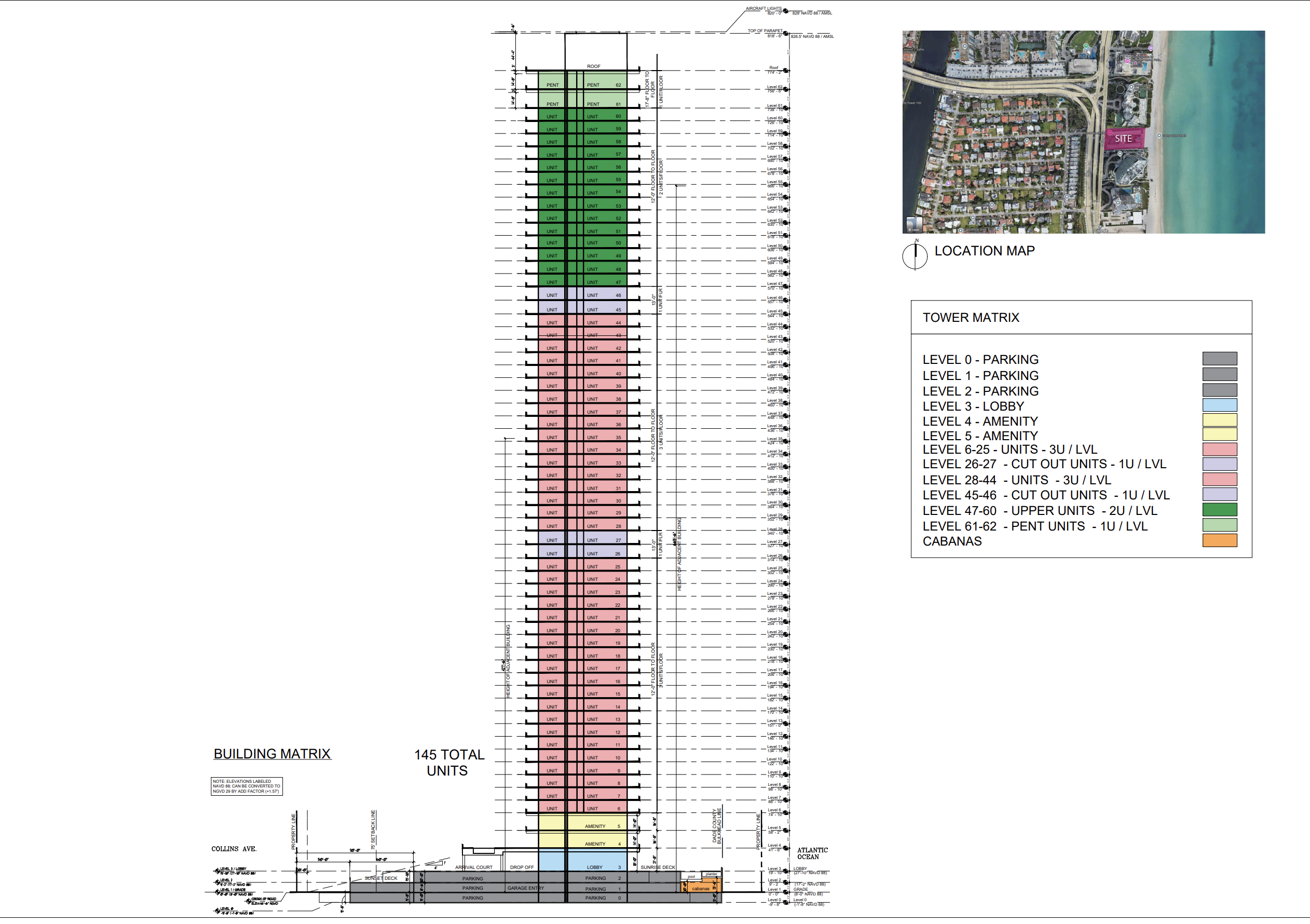Select the Level 47-60 Upper Units green swatch
This screenshot has width=1310, height=924.
[1219, 510]
